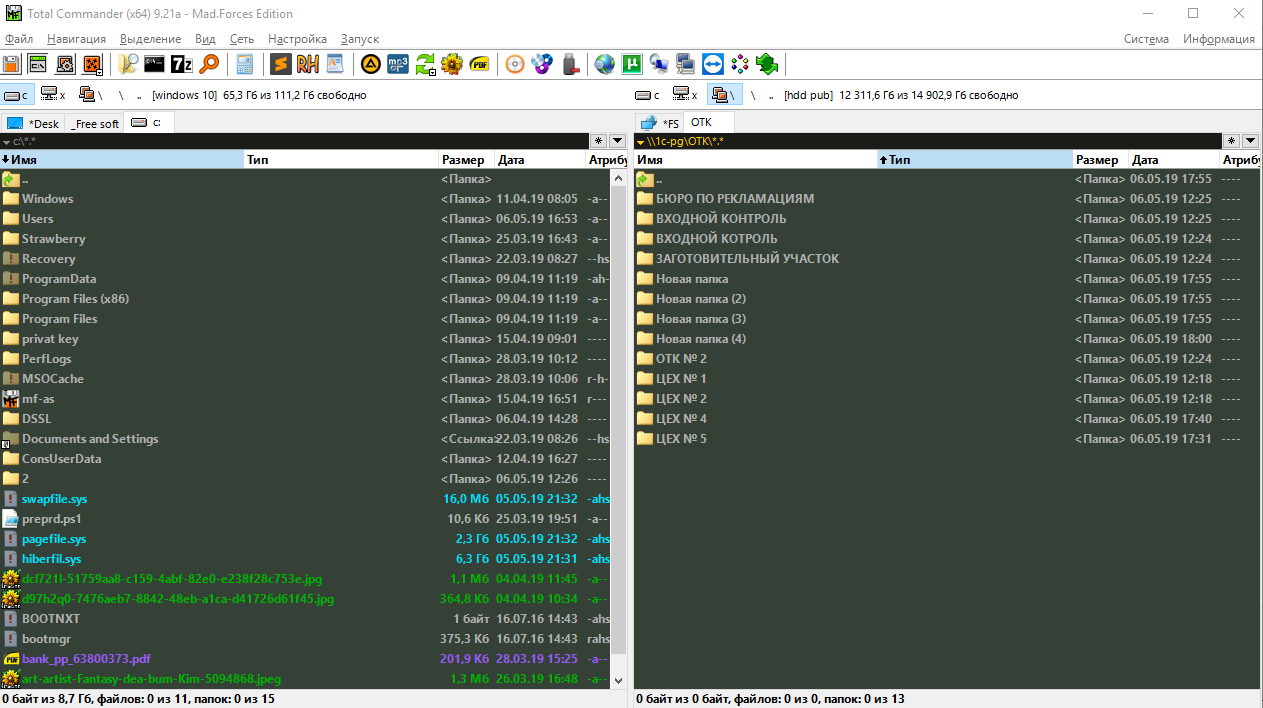
Task: Launch Sublime Text orange S icon
Action: coord(281,65)
